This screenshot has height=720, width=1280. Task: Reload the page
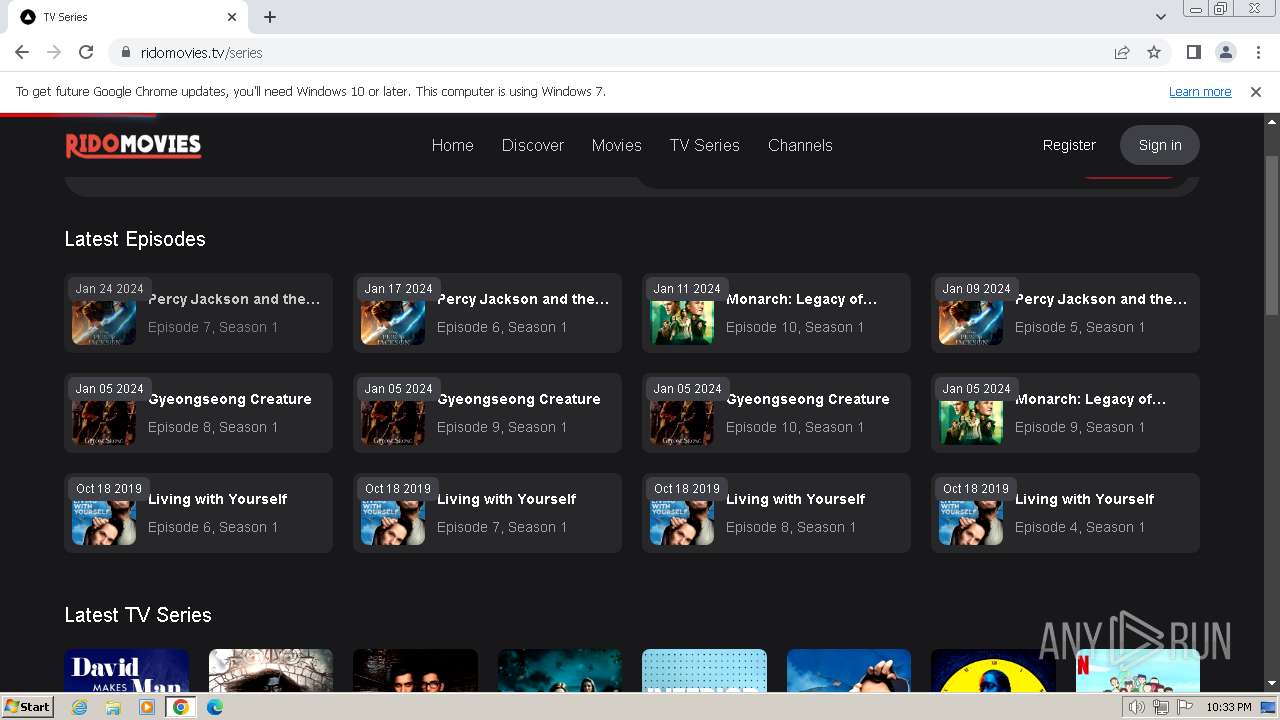click(x=86, y=52)
